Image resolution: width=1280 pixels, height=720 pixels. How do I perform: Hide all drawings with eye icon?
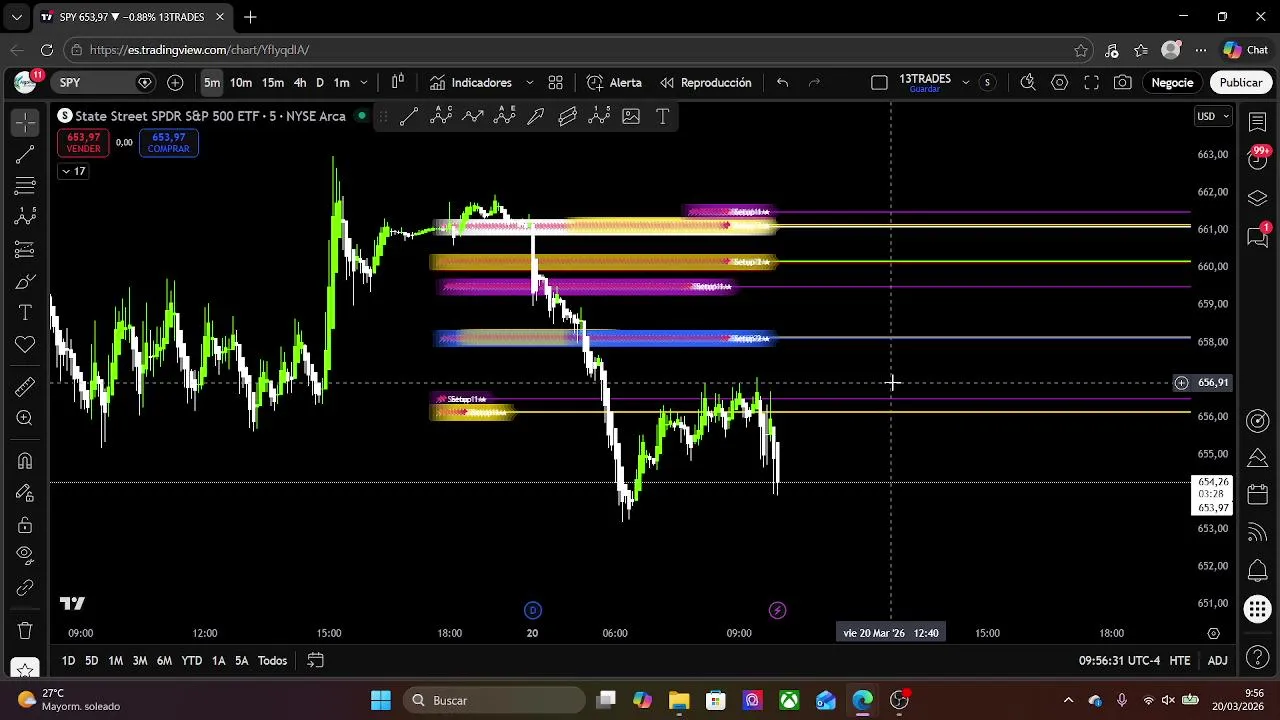pos(25,555)
